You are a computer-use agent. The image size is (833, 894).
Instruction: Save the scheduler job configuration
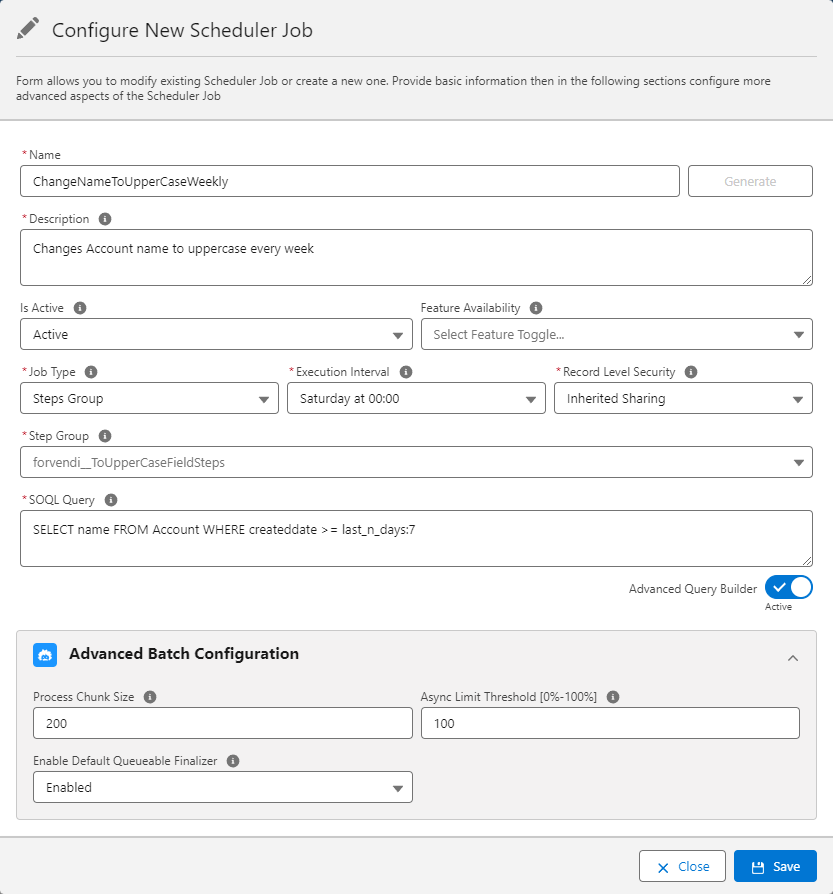(x=775, y=866)
